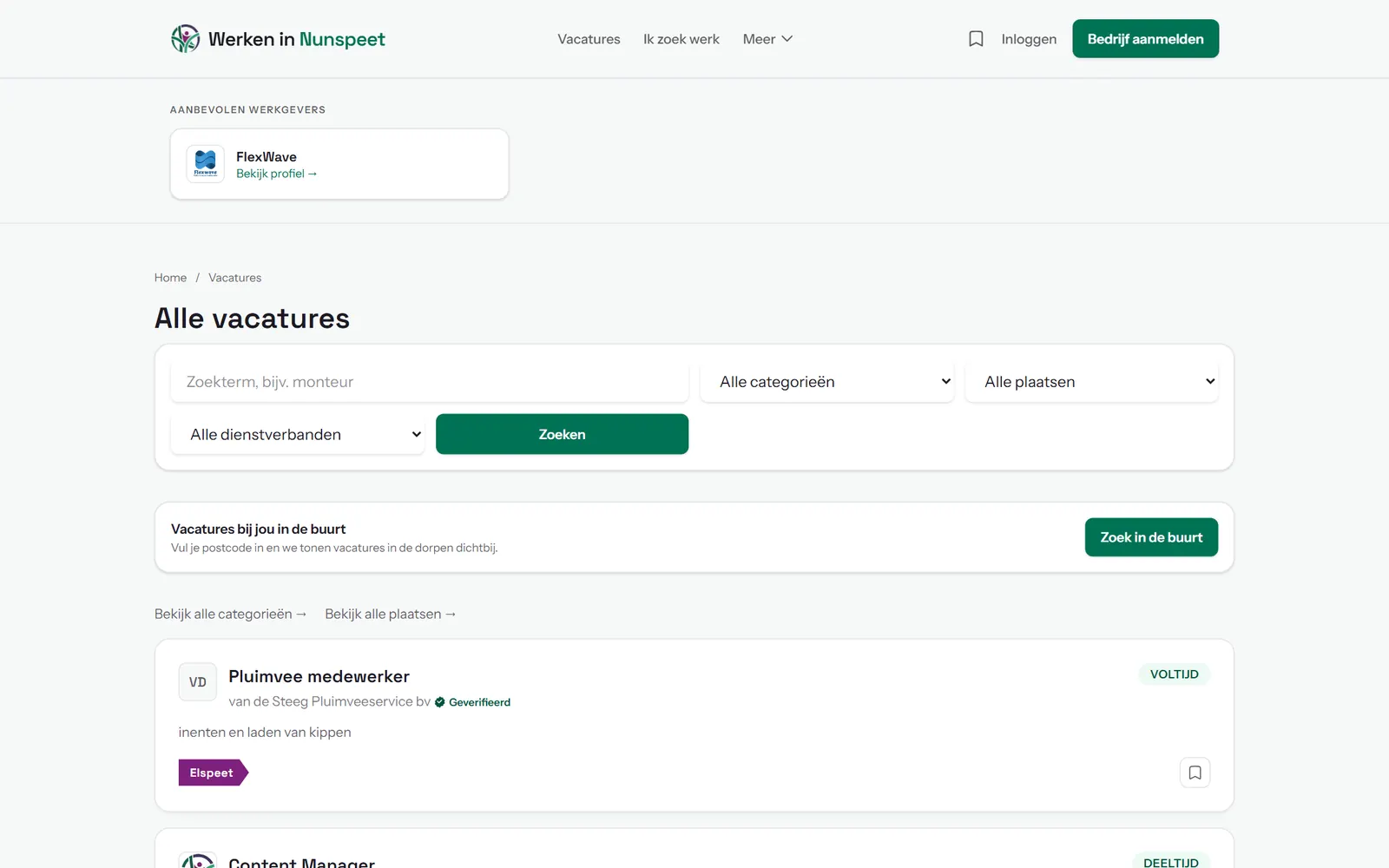Click the Werken in Nunspeet logo icon

coord(185,39)
